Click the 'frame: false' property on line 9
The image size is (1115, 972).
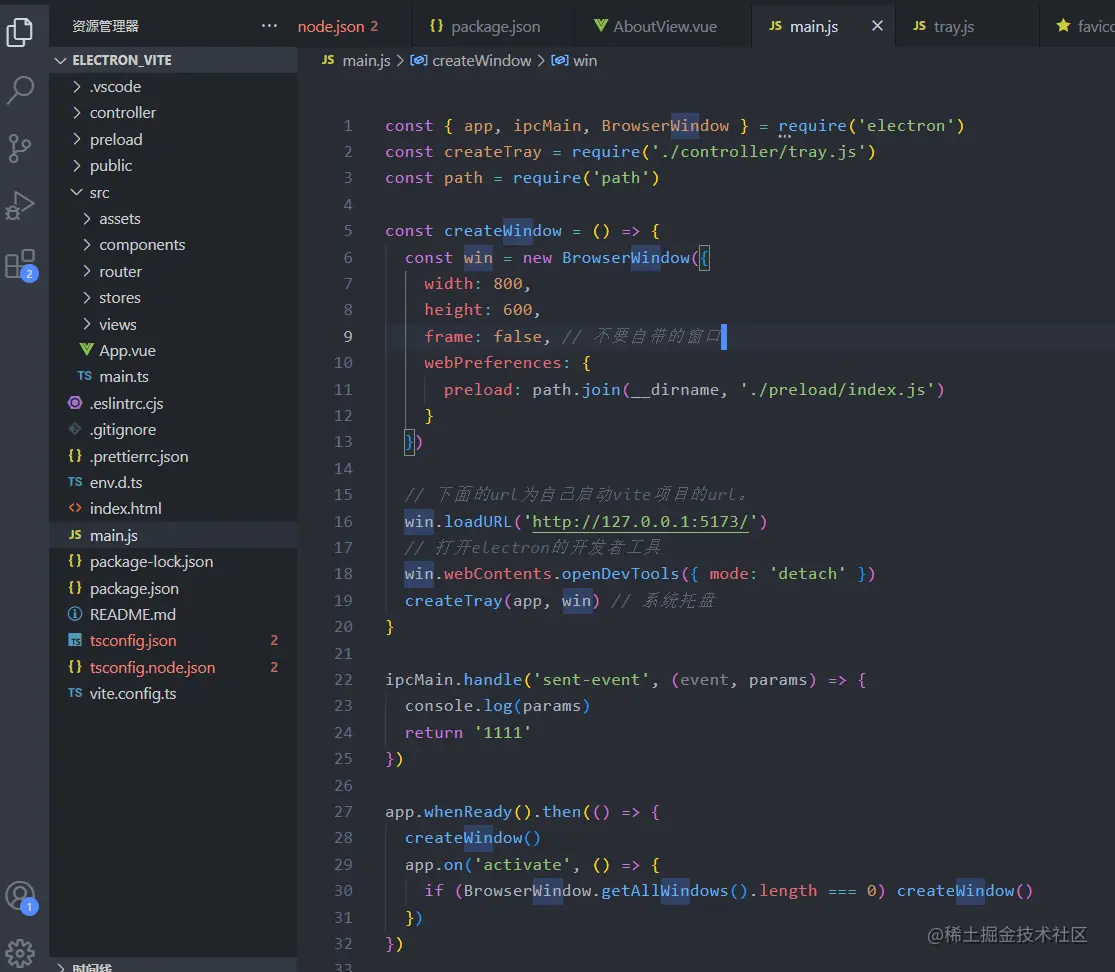(x=483, y=336)
